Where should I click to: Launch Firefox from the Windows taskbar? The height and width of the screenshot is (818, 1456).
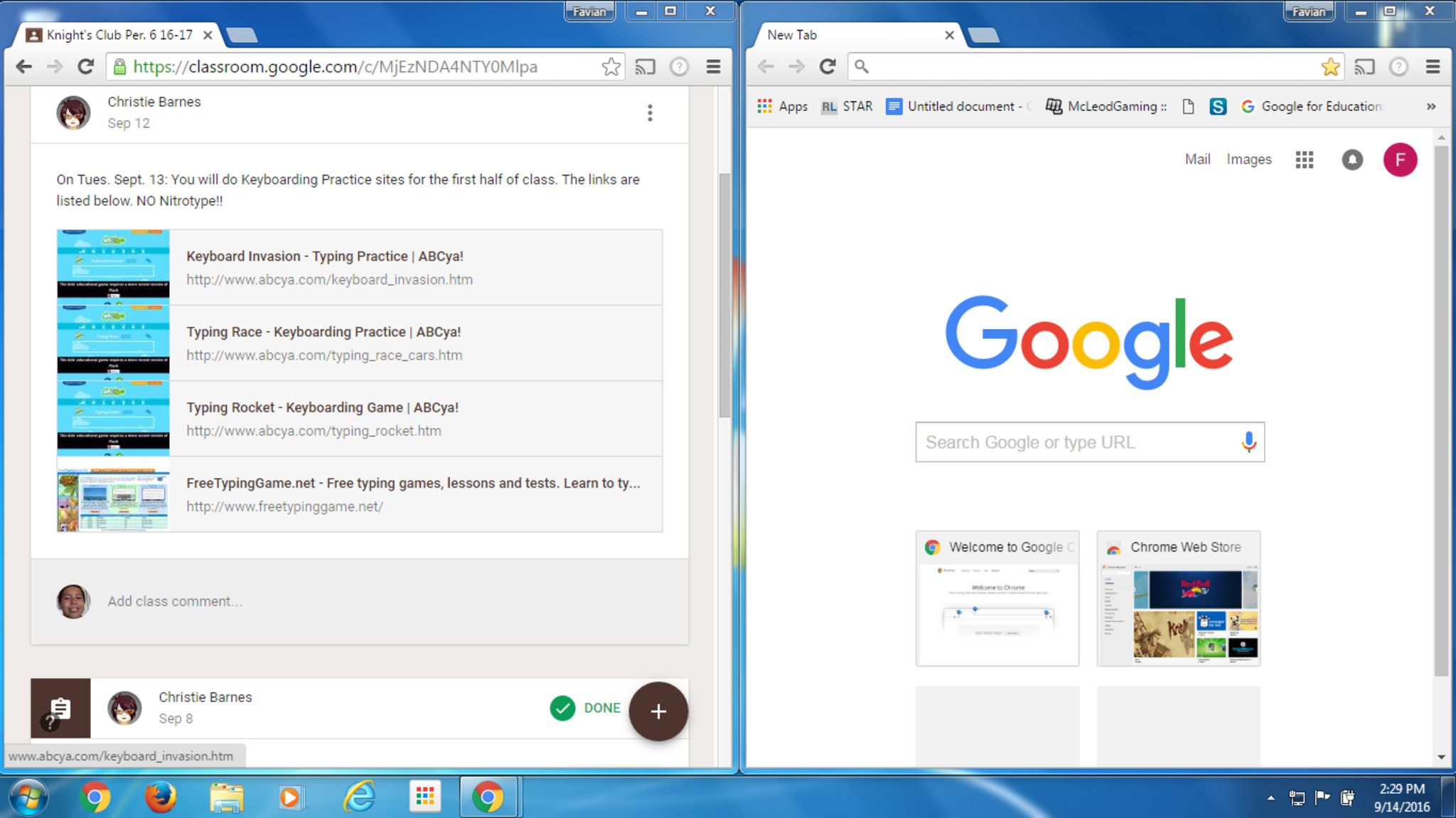(161, 797)
